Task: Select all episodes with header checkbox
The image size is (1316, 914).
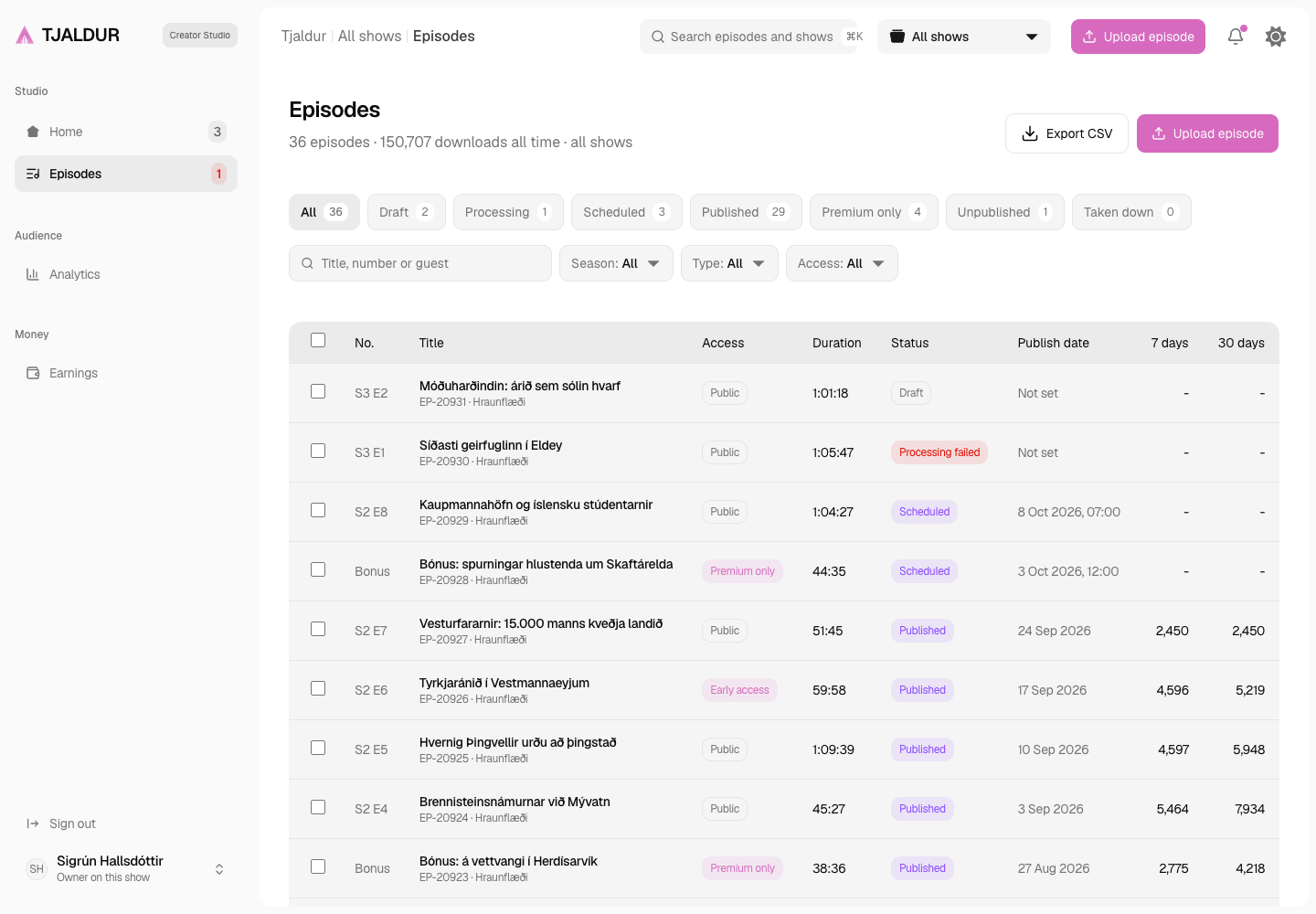Action: click(318, 340)
